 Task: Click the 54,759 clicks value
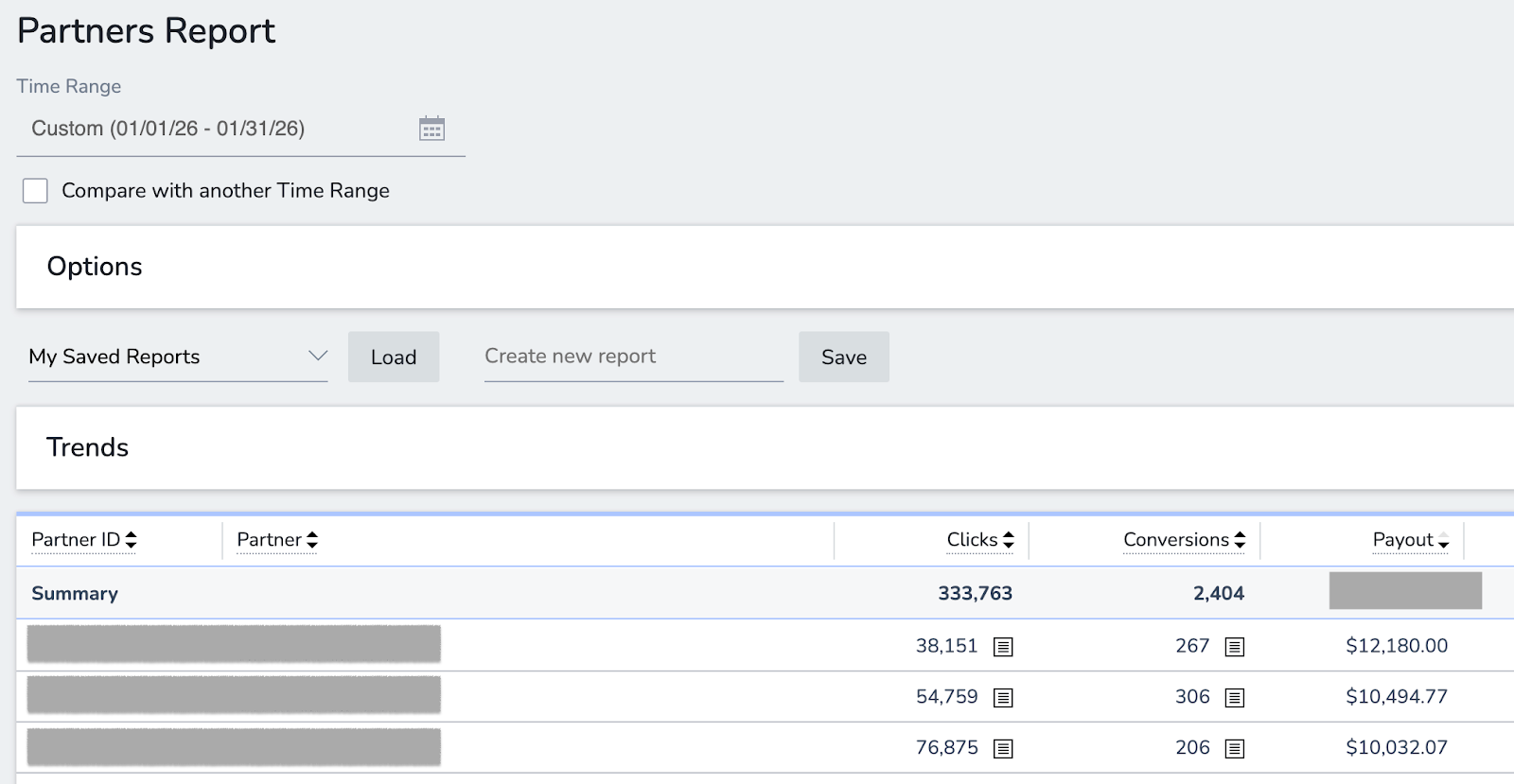click(946, 697)
